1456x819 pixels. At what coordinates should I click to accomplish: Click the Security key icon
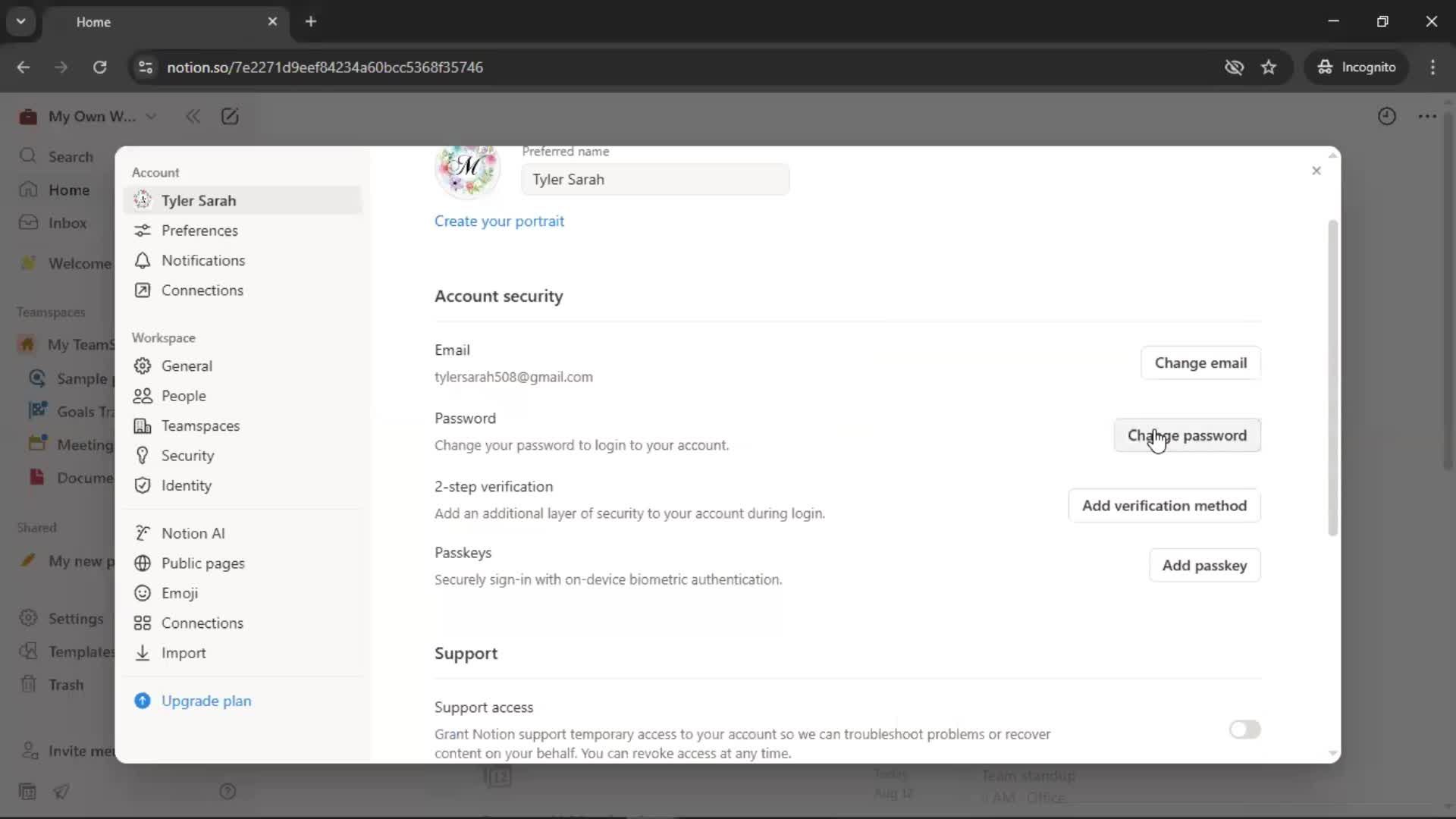[143, 456]
